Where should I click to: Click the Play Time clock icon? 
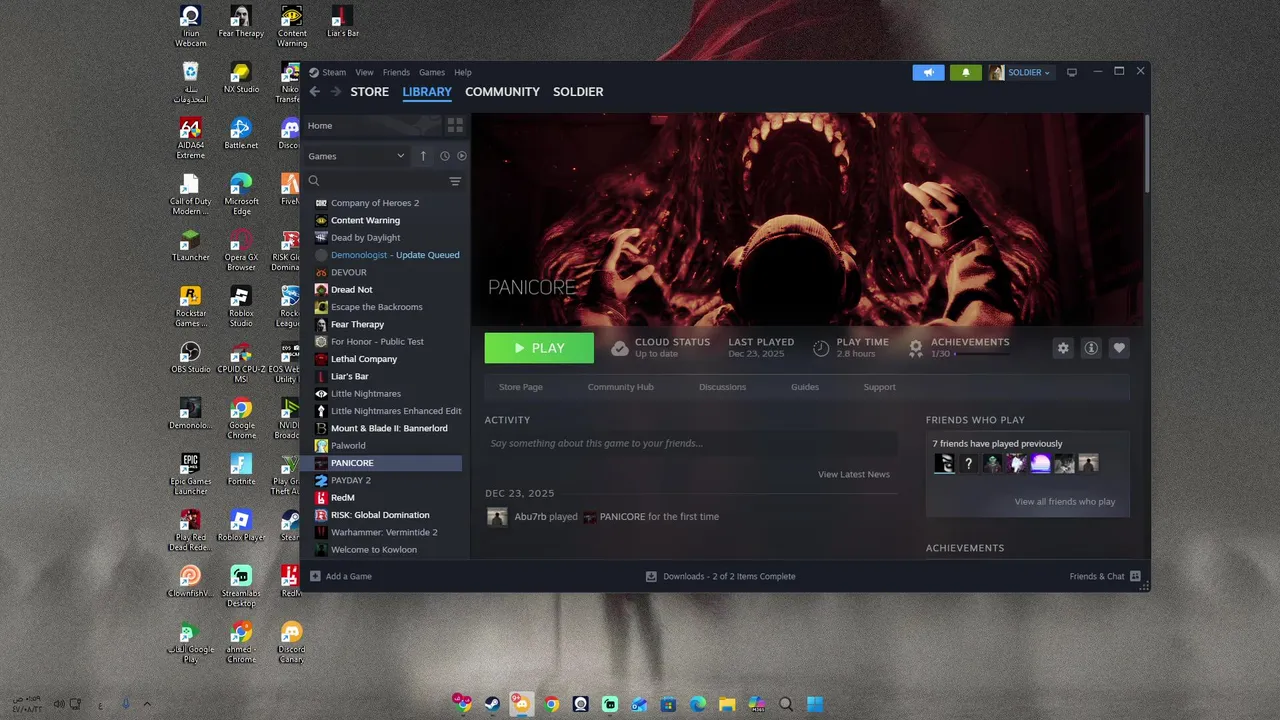coord(821,348)
